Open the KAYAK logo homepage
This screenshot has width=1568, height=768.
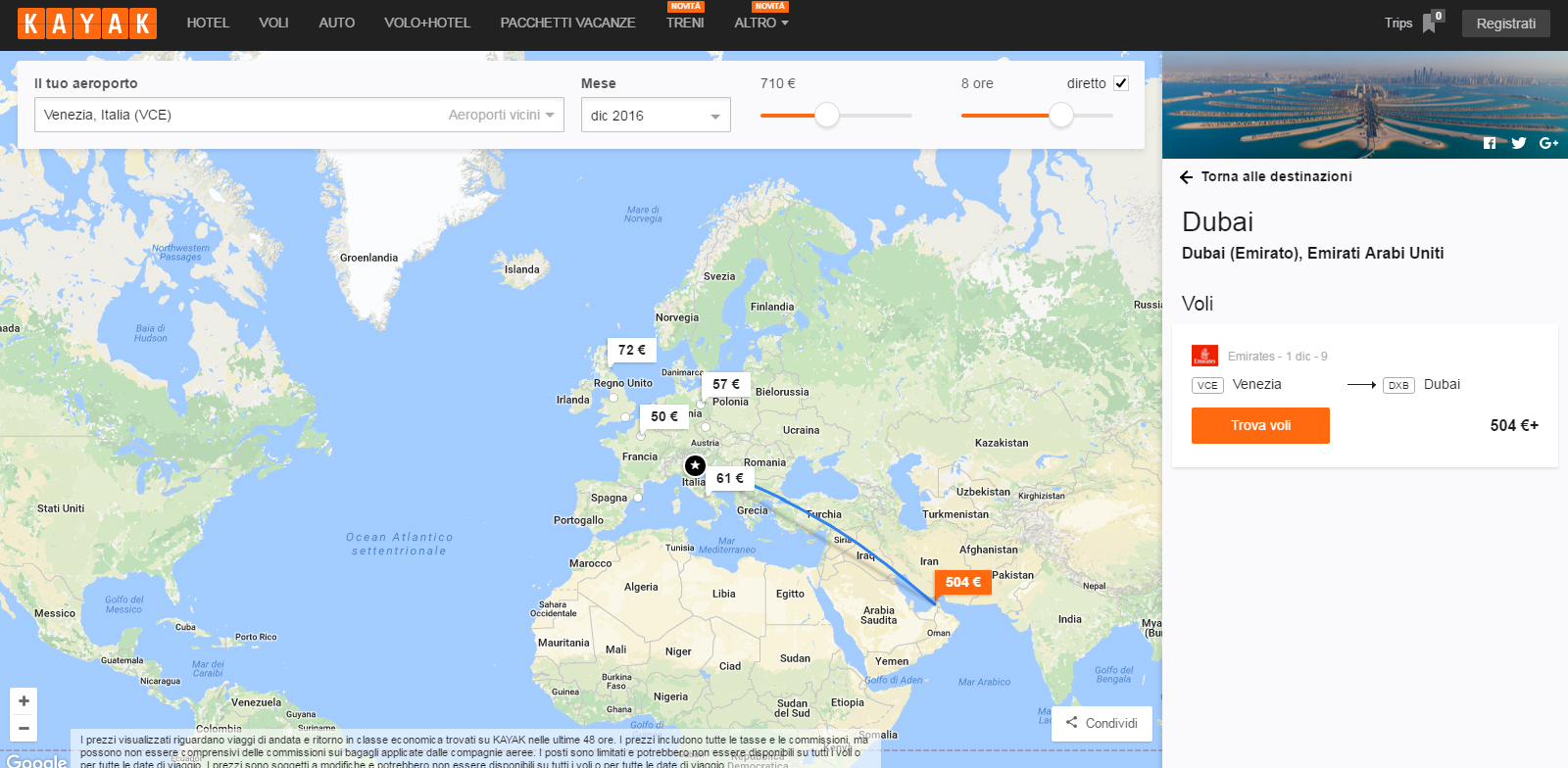pyautogui.click(x=87, y=24)
